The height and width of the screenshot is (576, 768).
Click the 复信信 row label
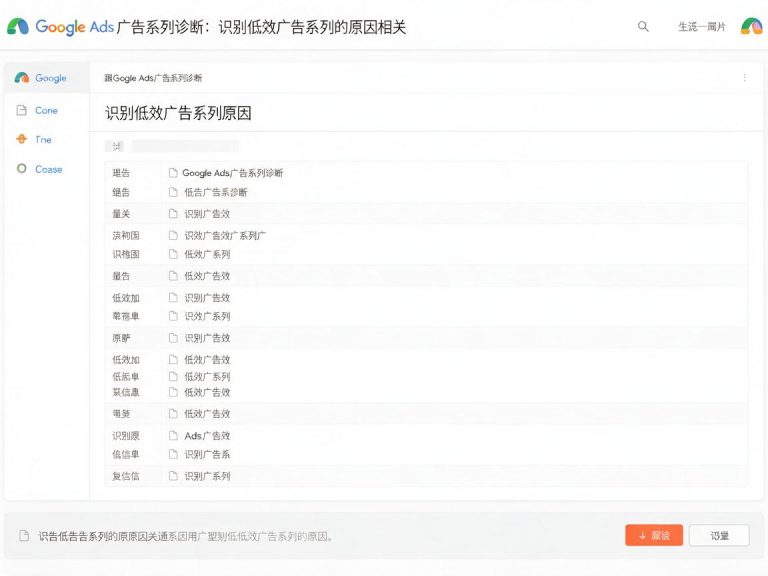point(126,476)
